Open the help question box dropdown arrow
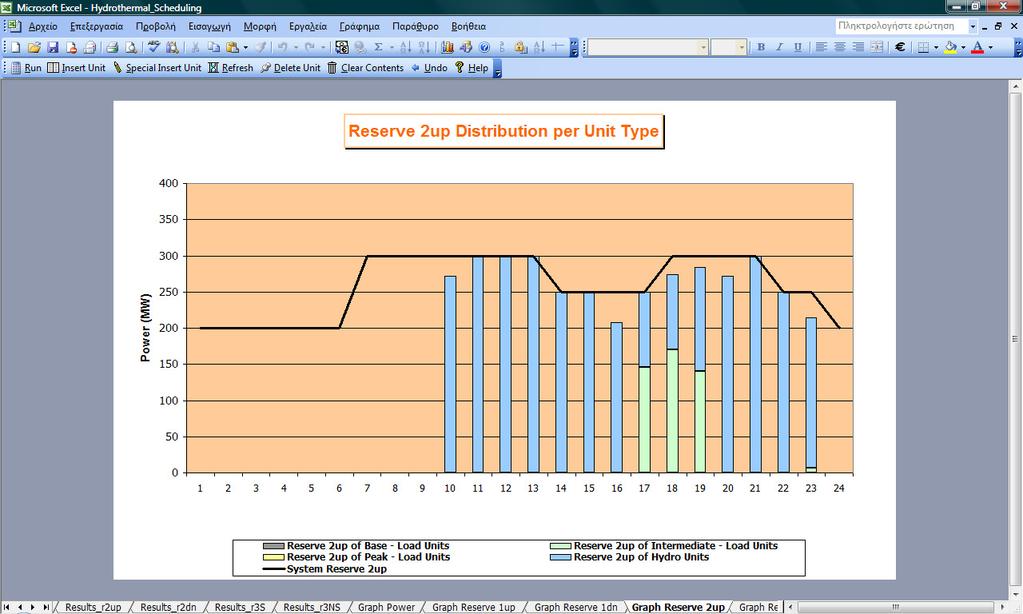This screenshot has width=1023, height=614. click(x=973, y=26)
